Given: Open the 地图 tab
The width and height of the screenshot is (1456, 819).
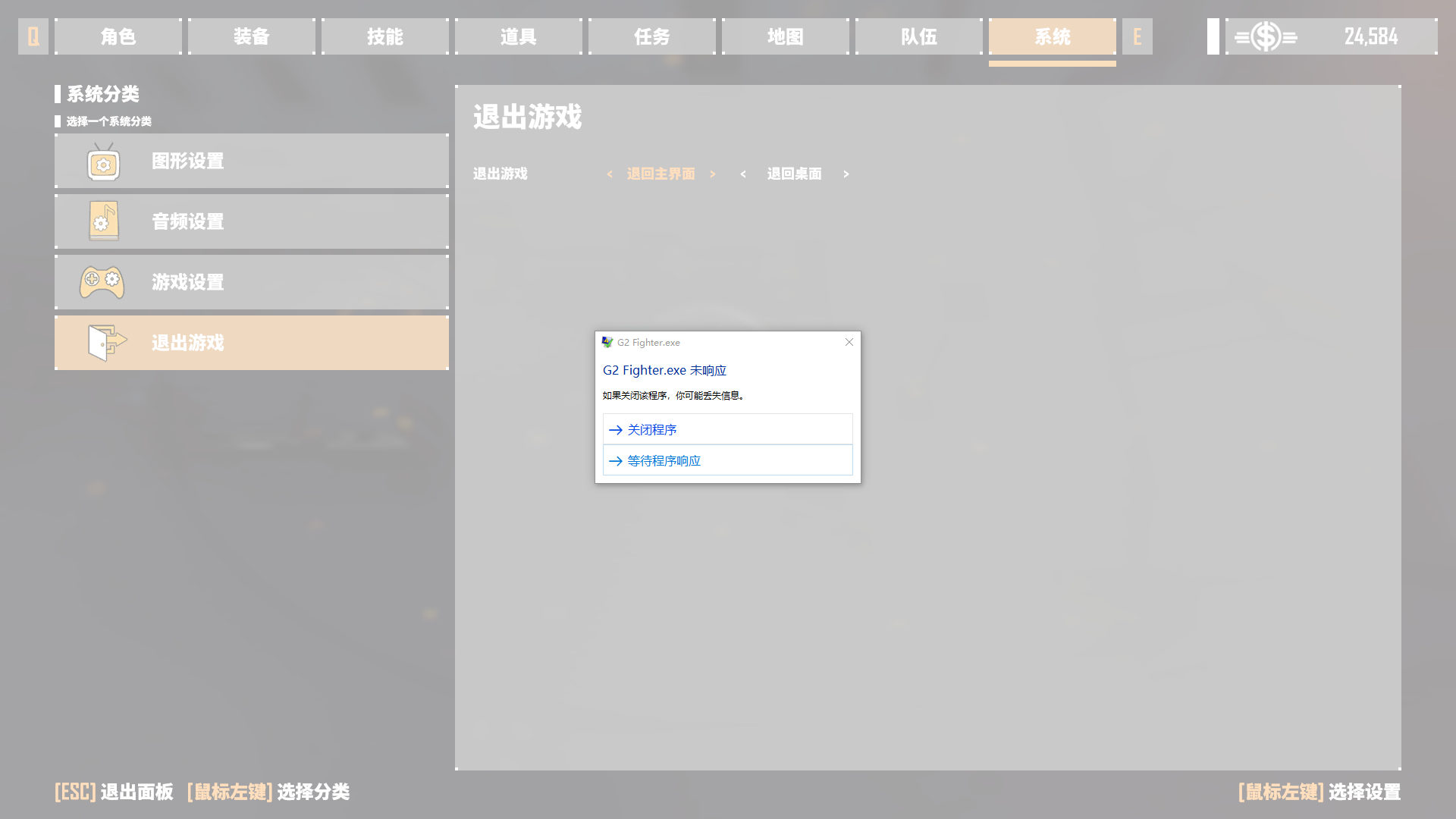Looking at the screenshot, I should click(786, 36).
